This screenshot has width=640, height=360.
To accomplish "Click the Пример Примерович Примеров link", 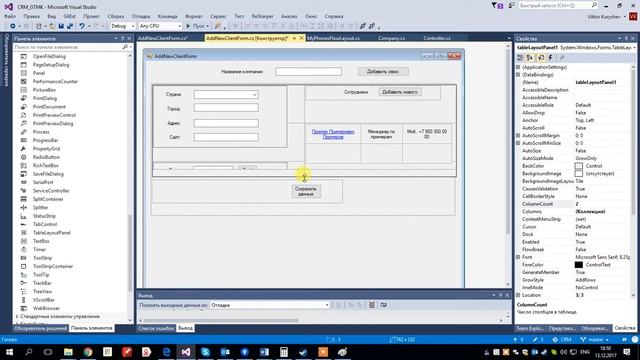I will (333, 134).
